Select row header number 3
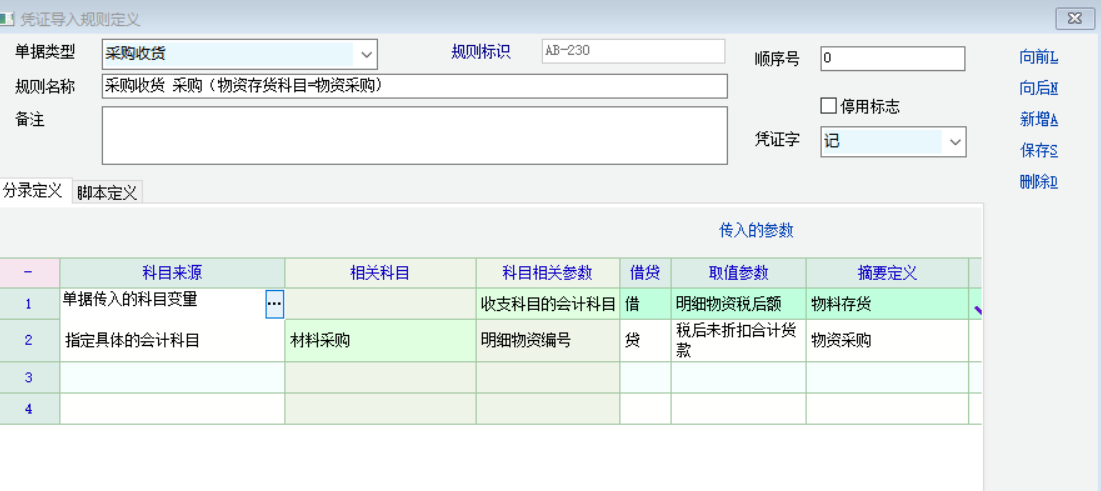 (29, 377)
